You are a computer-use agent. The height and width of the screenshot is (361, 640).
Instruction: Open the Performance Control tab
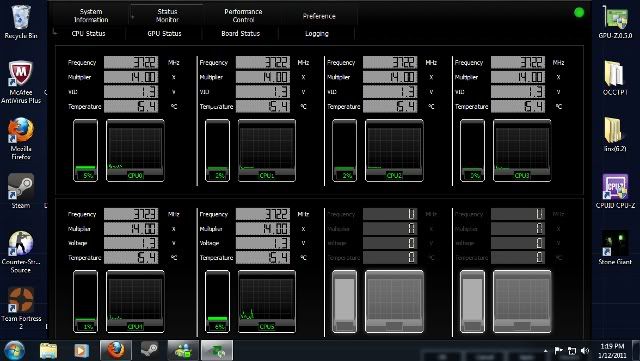[x=243, y=16]
